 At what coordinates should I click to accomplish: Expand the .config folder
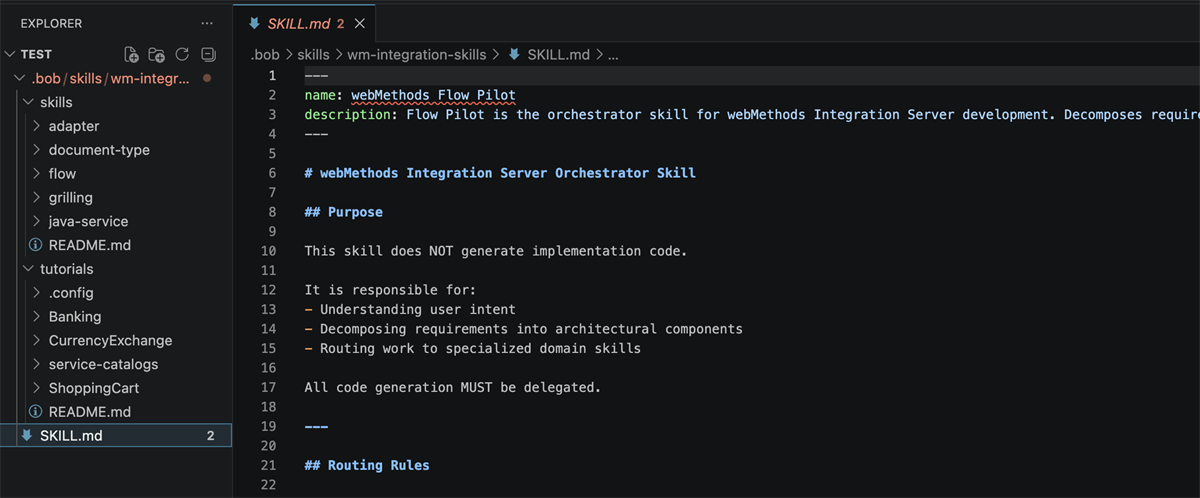(36, 293)
